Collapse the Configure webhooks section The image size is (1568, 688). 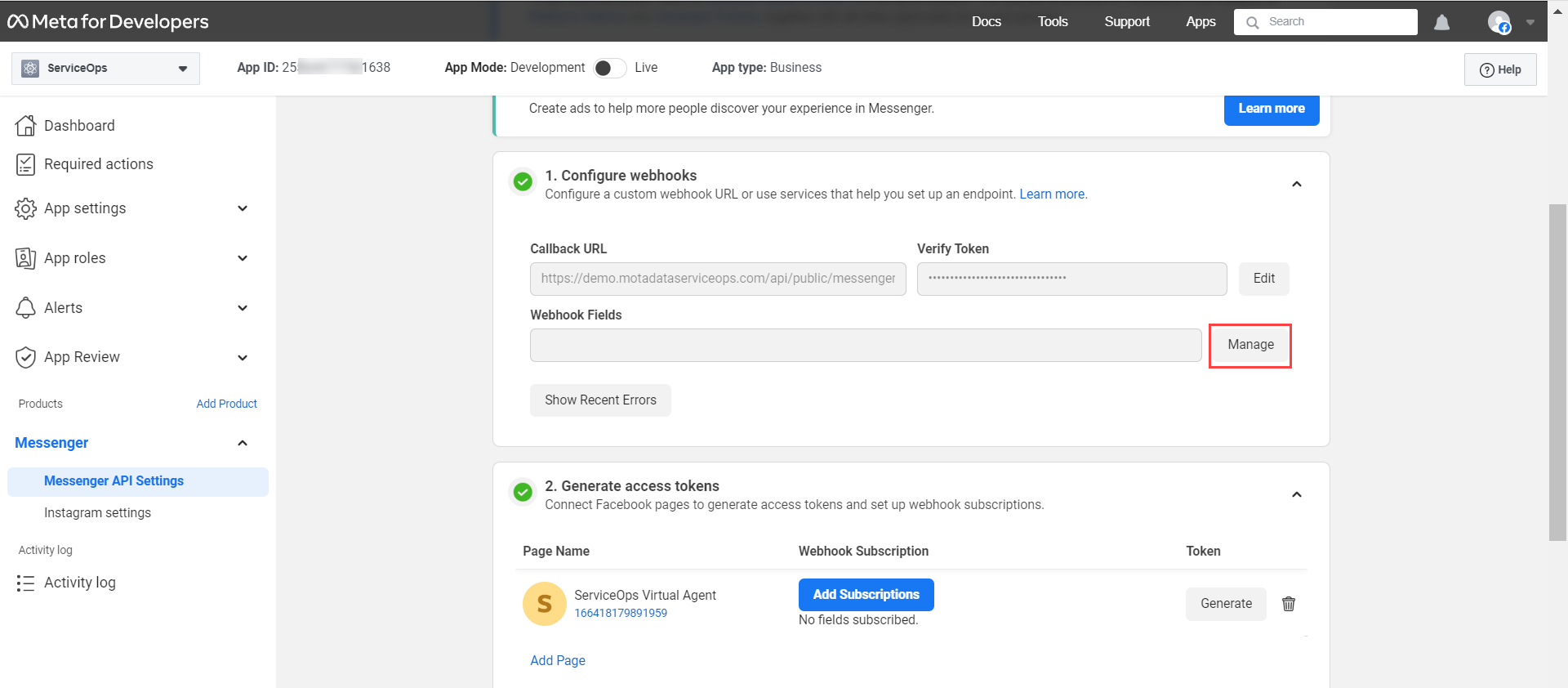(1297, 184)
